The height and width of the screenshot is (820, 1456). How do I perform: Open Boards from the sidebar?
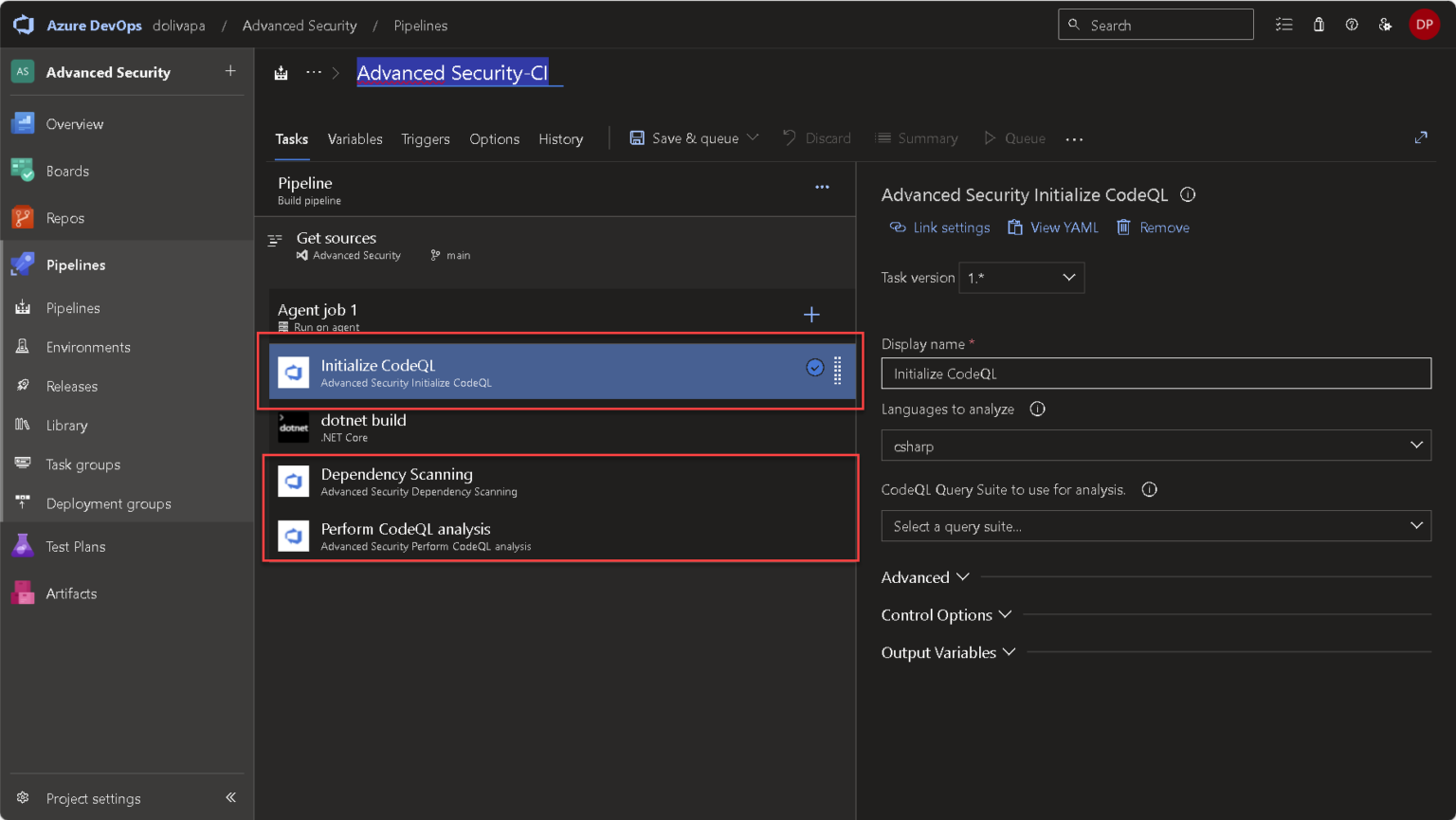66,171
